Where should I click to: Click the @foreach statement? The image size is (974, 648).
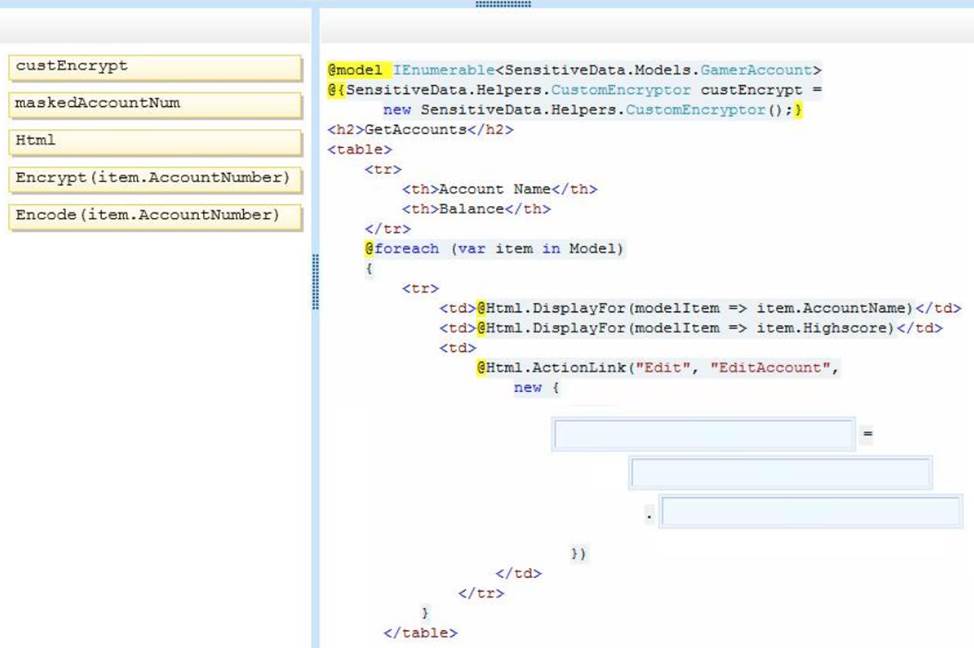coord(494,249)
